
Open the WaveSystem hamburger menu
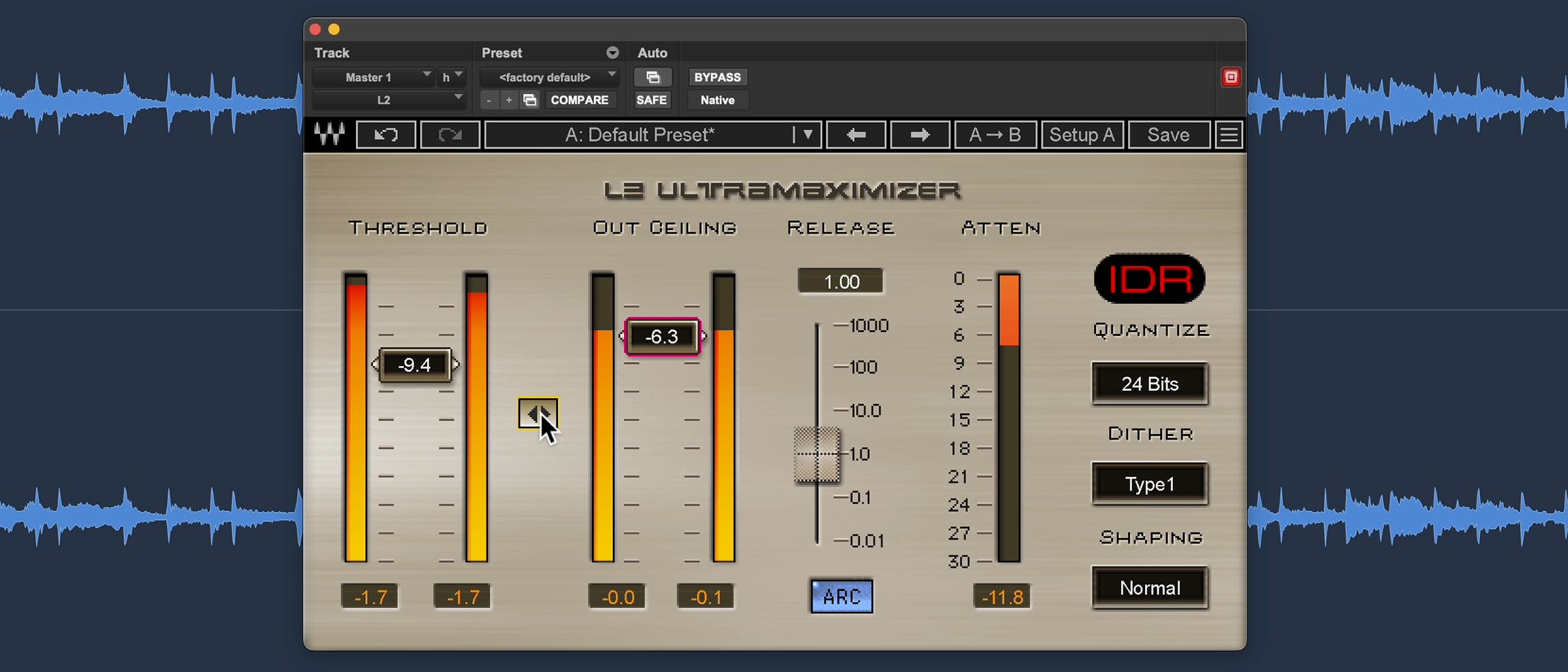click(1229, 134)
